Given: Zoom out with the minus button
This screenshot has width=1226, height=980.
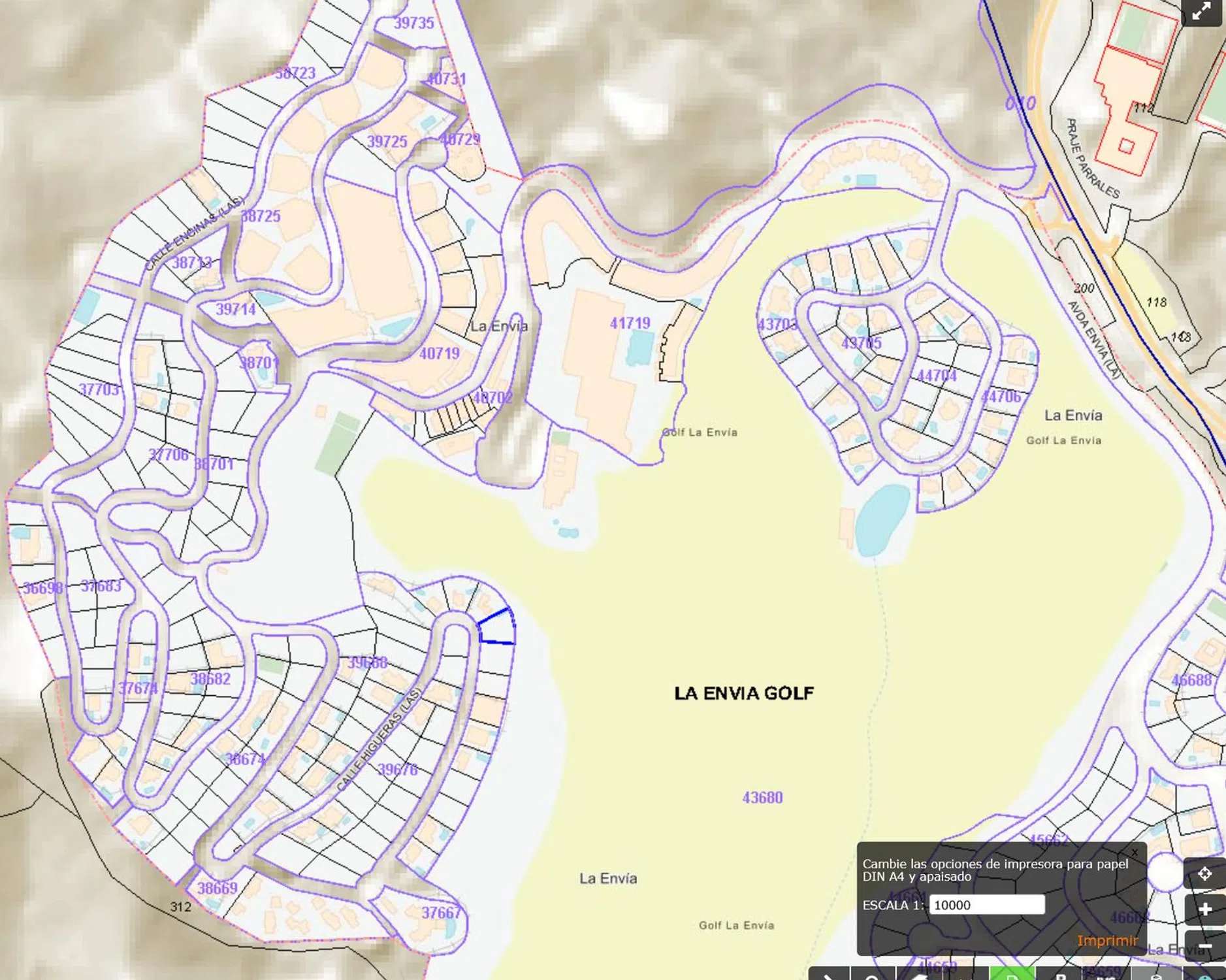Looking at the screenshot, I should [x=1204, y=945].
